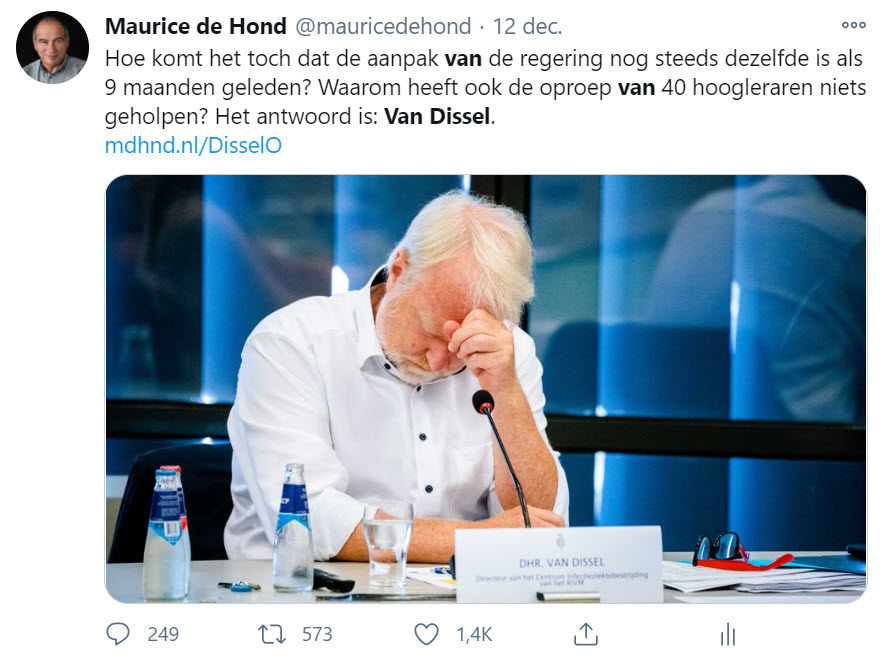Click the first bolded word "van" in the tweet
Image resolution: width=888 pixels, height=657 pixels.
coord(463,58)
